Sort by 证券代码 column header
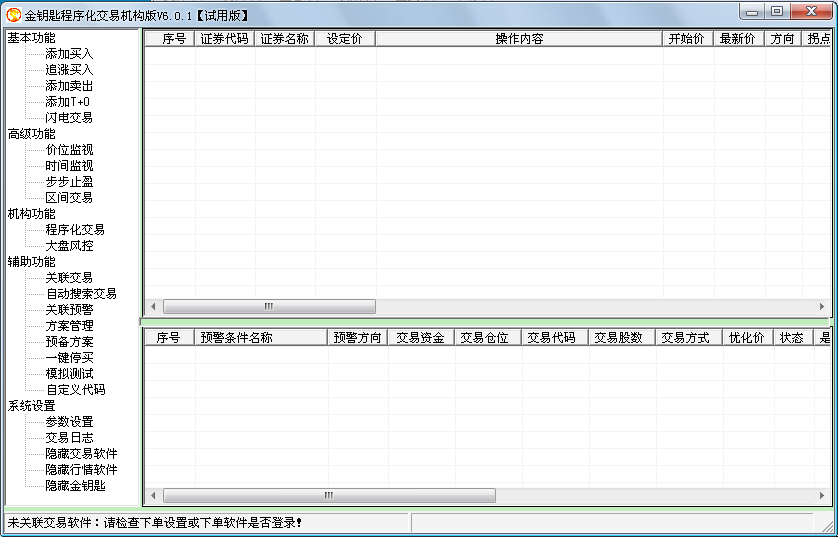This screenshot has height=537, width=838. (x=224, y=39)
